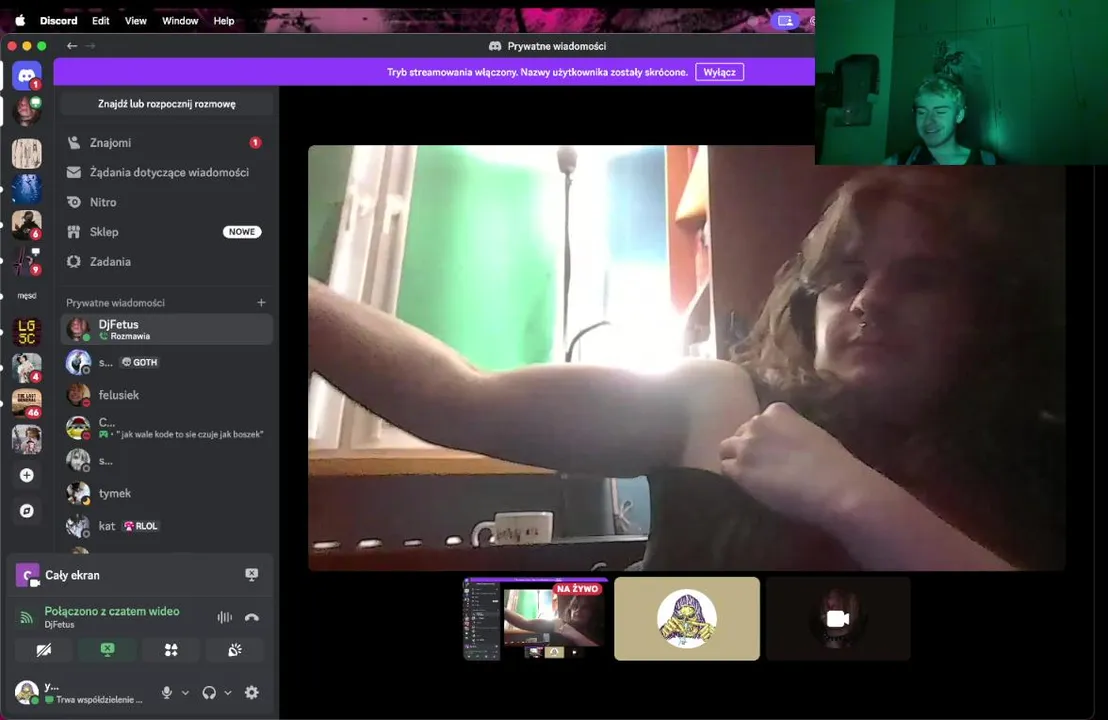1108x720 pixels.
Task: Open the kat RLOL direct message
Action: (x=166, y=526)
